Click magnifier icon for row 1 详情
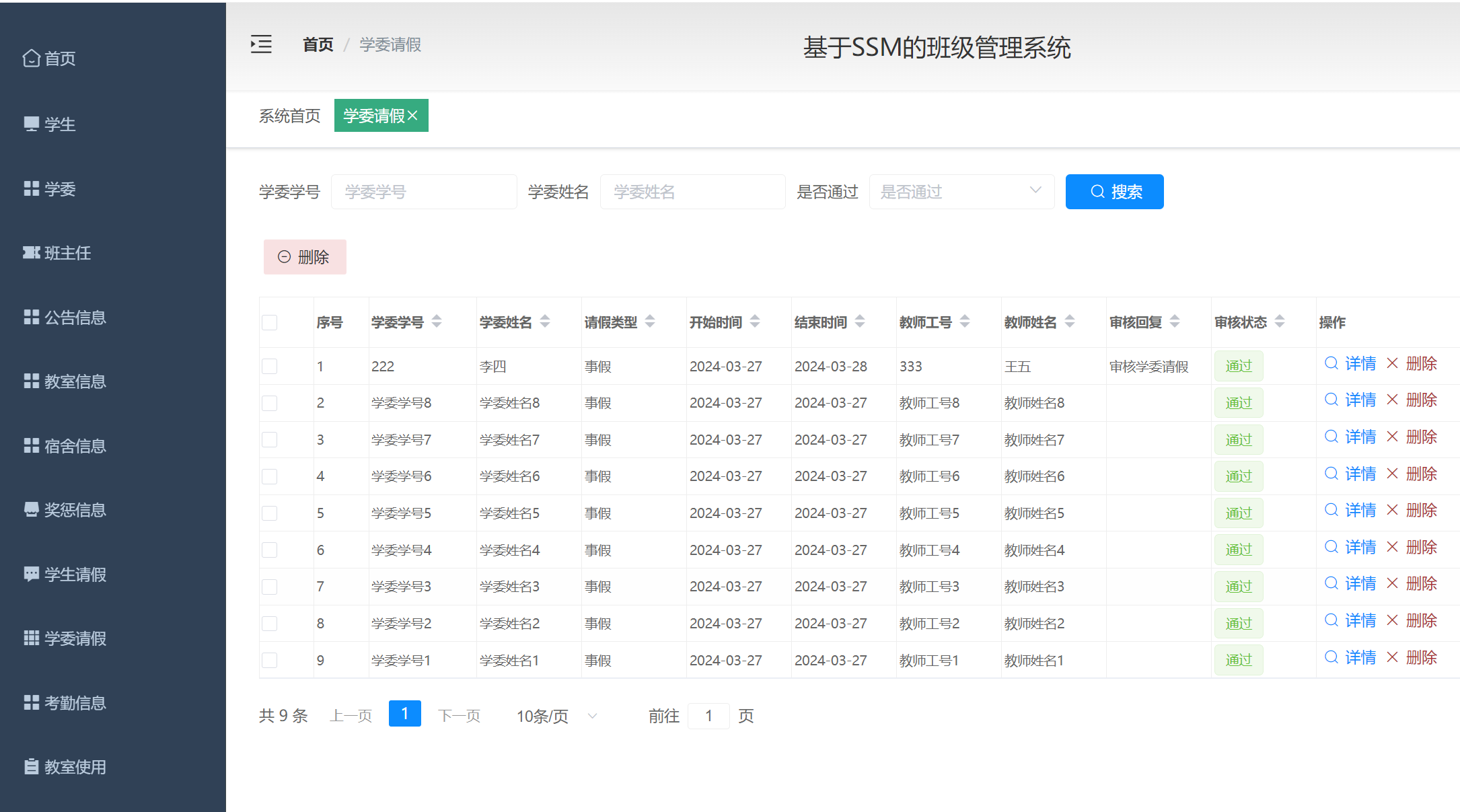The image size is (1460, 812). click(x=1331, y=363)
